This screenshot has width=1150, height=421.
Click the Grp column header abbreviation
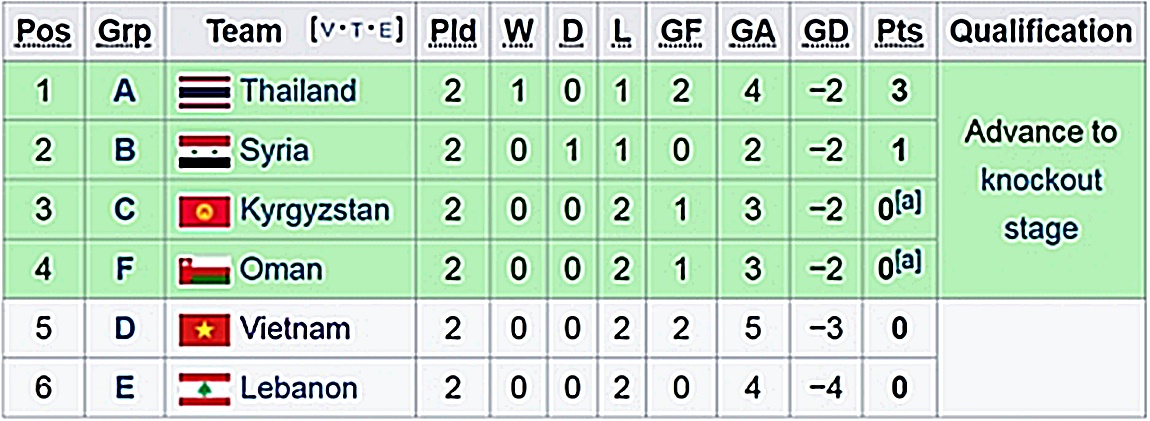124,32
